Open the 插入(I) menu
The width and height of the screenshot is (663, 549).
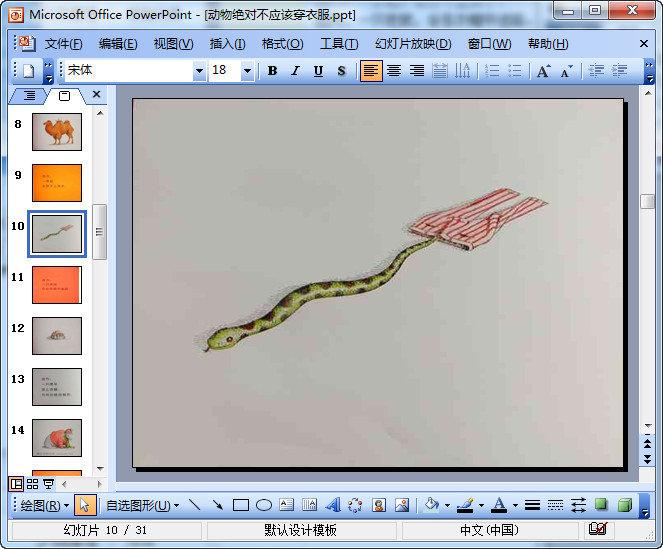click(227, 44)
